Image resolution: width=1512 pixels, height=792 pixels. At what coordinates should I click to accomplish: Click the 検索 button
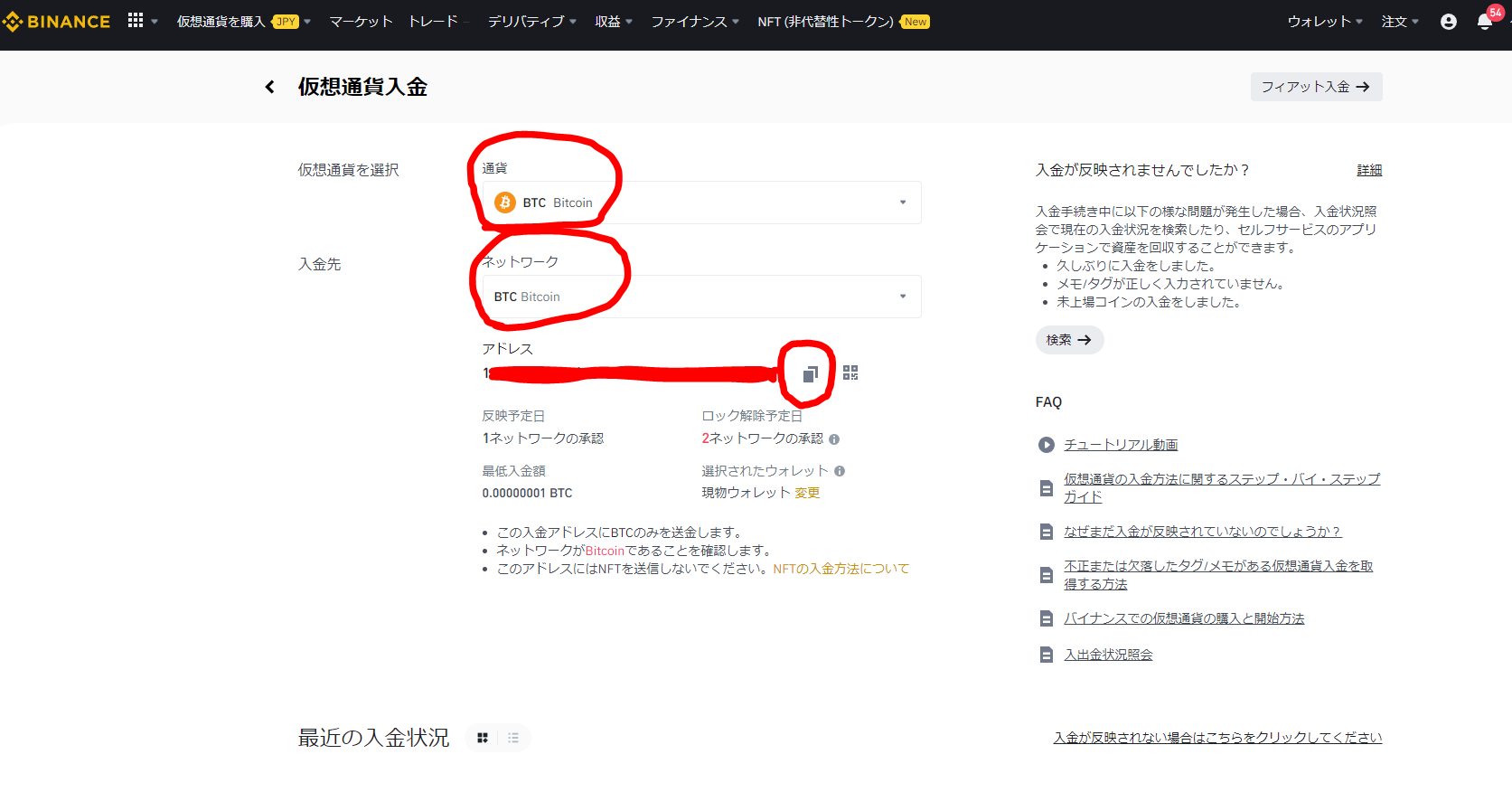coord(1069,340)
